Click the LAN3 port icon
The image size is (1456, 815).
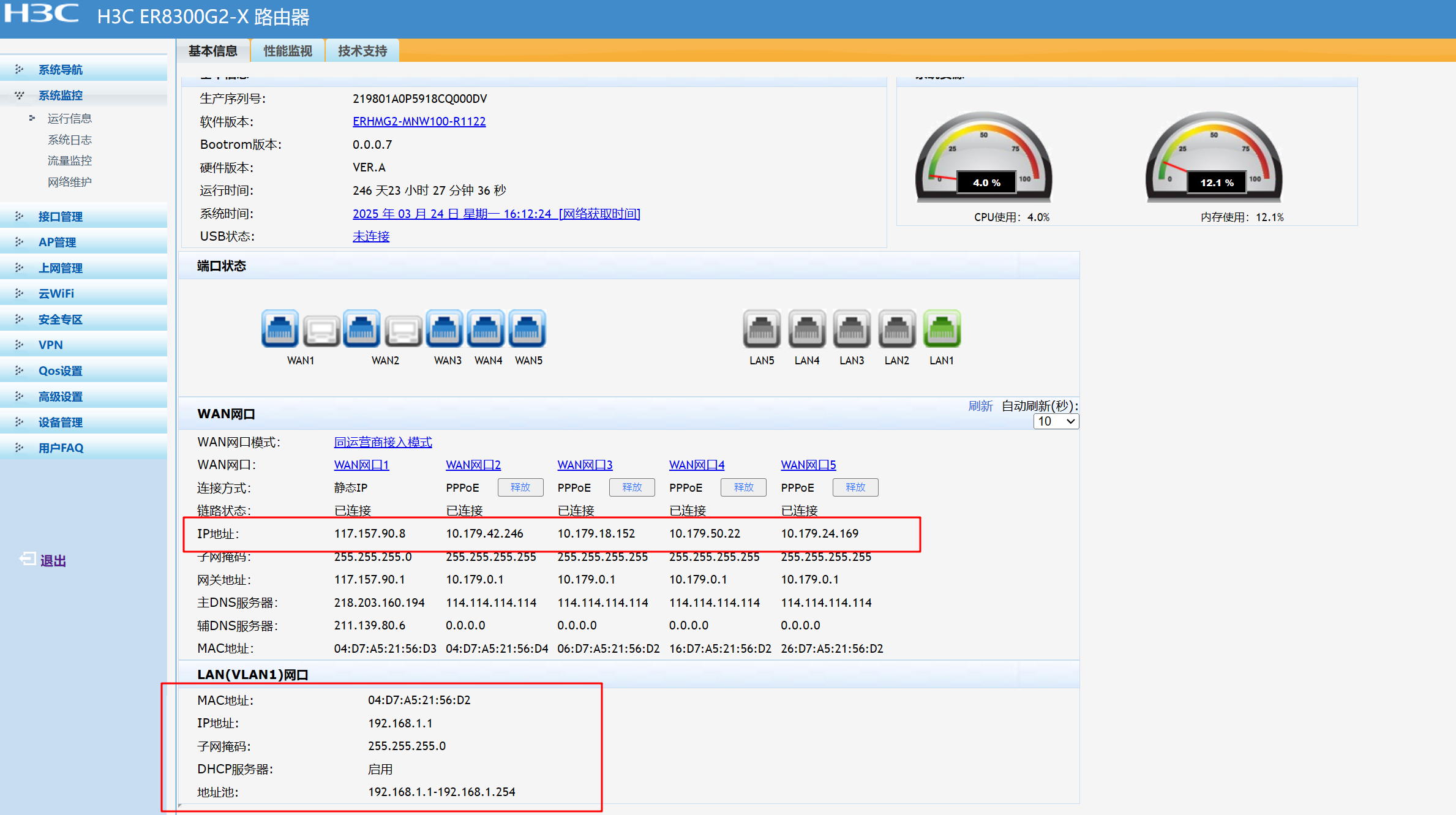(852, 329)
